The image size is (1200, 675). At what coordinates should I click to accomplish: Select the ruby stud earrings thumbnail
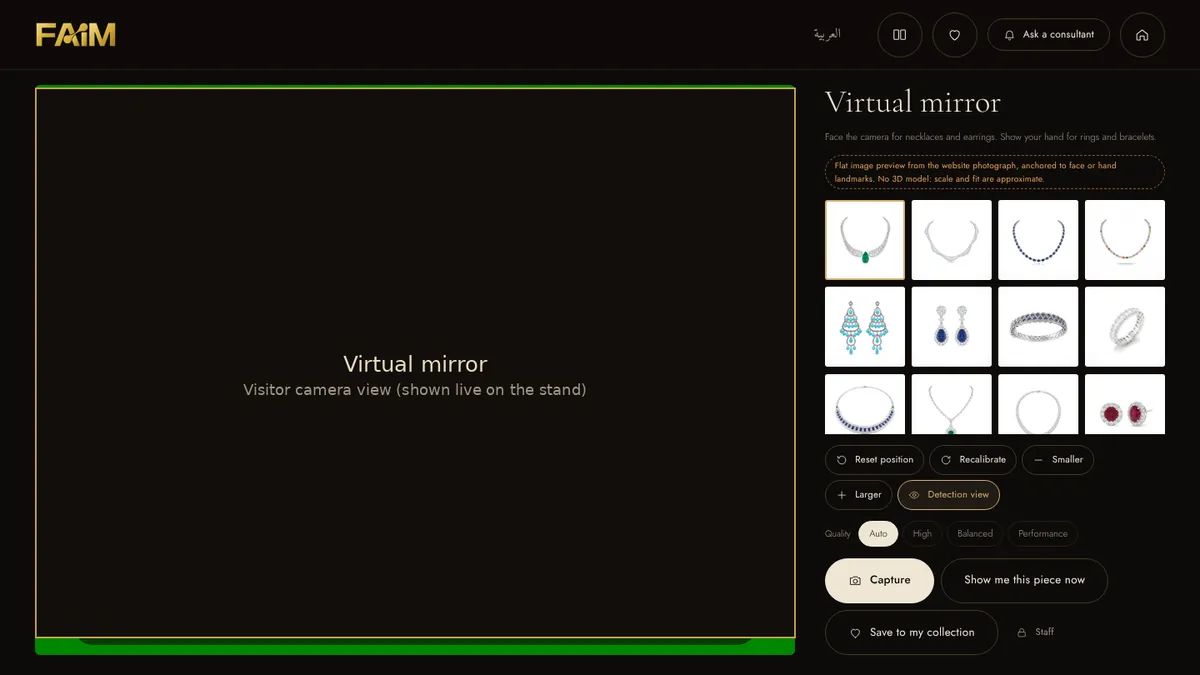click(1125, 404)
